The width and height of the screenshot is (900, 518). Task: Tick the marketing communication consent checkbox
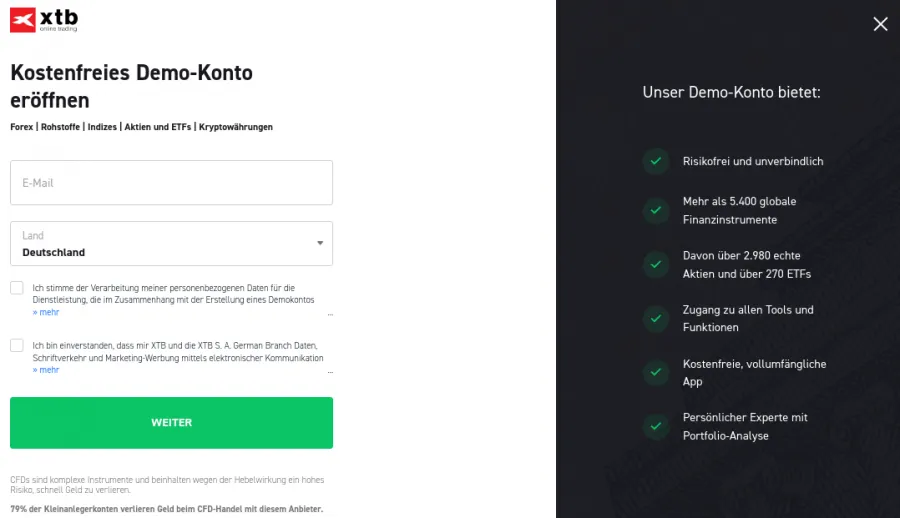click(x=17, y=345)
